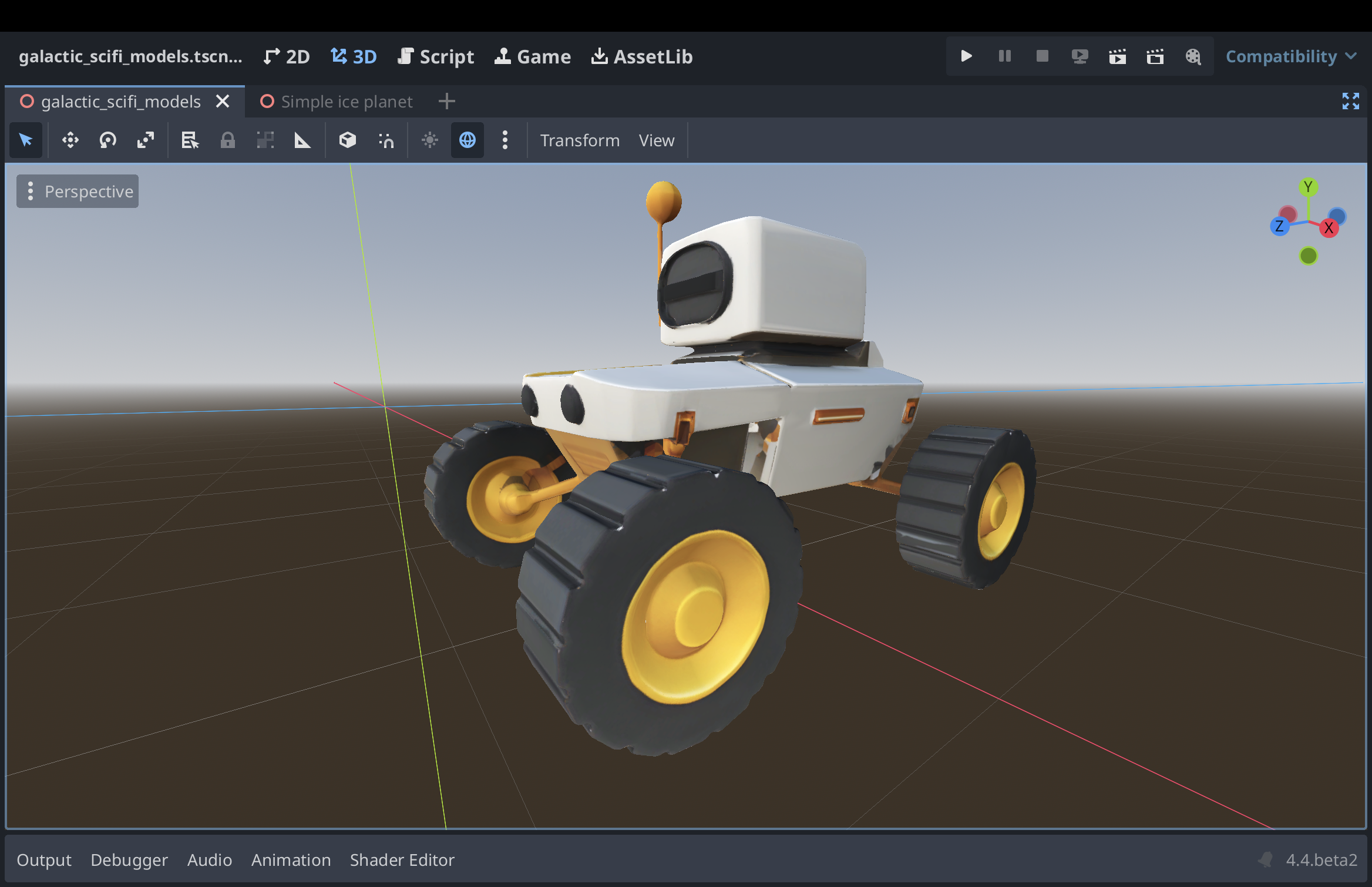Open the Compatibility renderer dropdown

(1291, 56)
